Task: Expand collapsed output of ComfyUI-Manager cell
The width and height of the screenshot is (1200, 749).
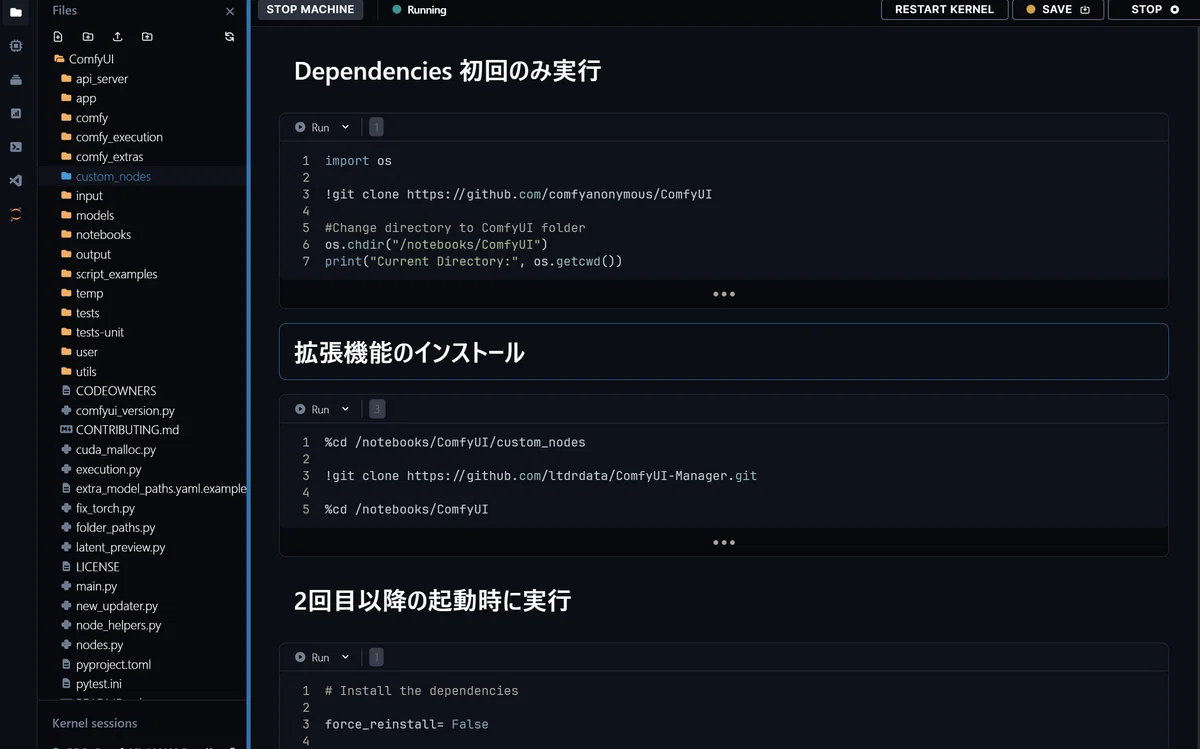Action: [x=724, y=543]
